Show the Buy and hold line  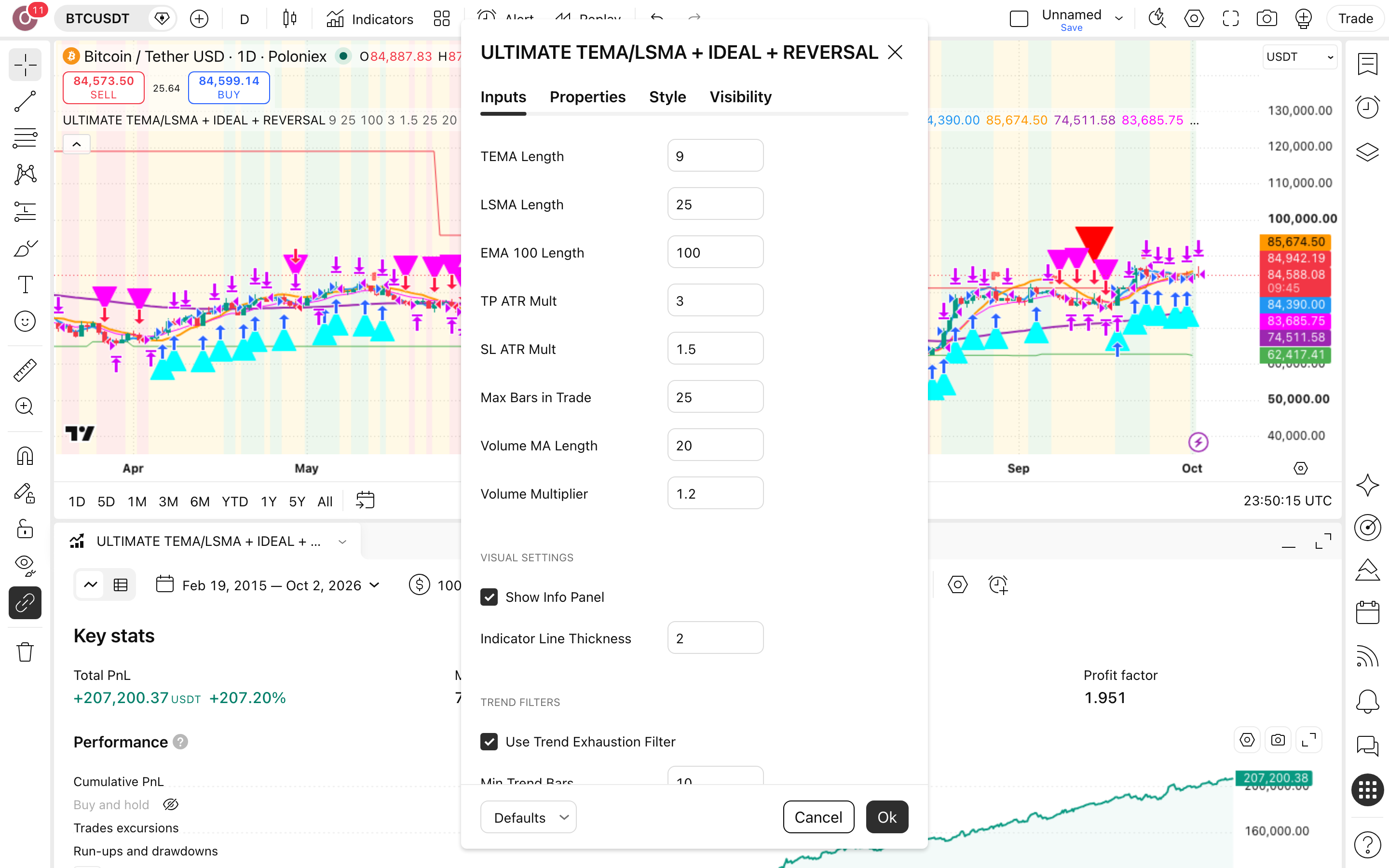(170, 804)
